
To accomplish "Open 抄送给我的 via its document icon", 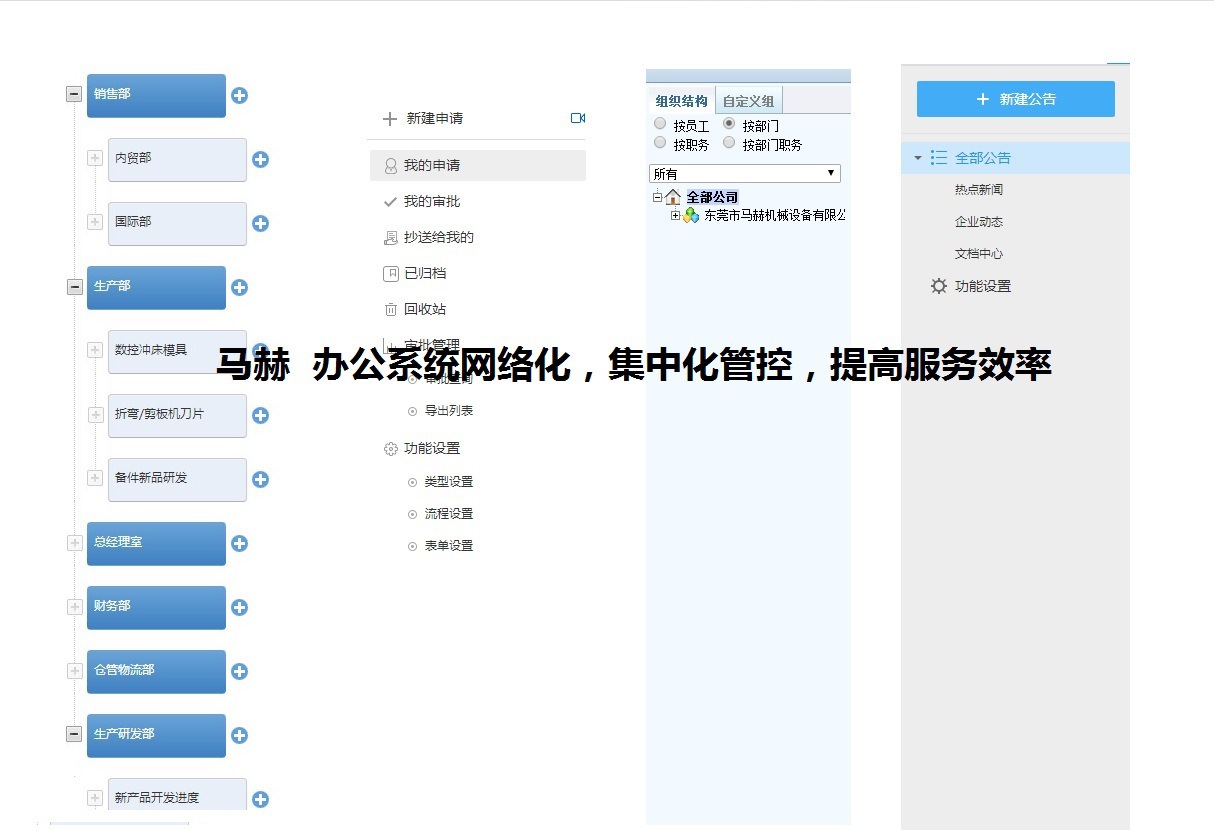I will 392,237.
